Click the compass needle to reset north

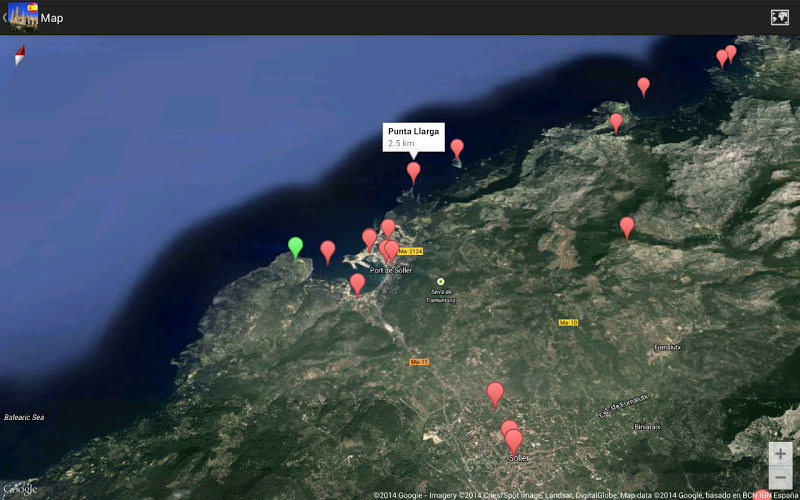click(19, 56)
